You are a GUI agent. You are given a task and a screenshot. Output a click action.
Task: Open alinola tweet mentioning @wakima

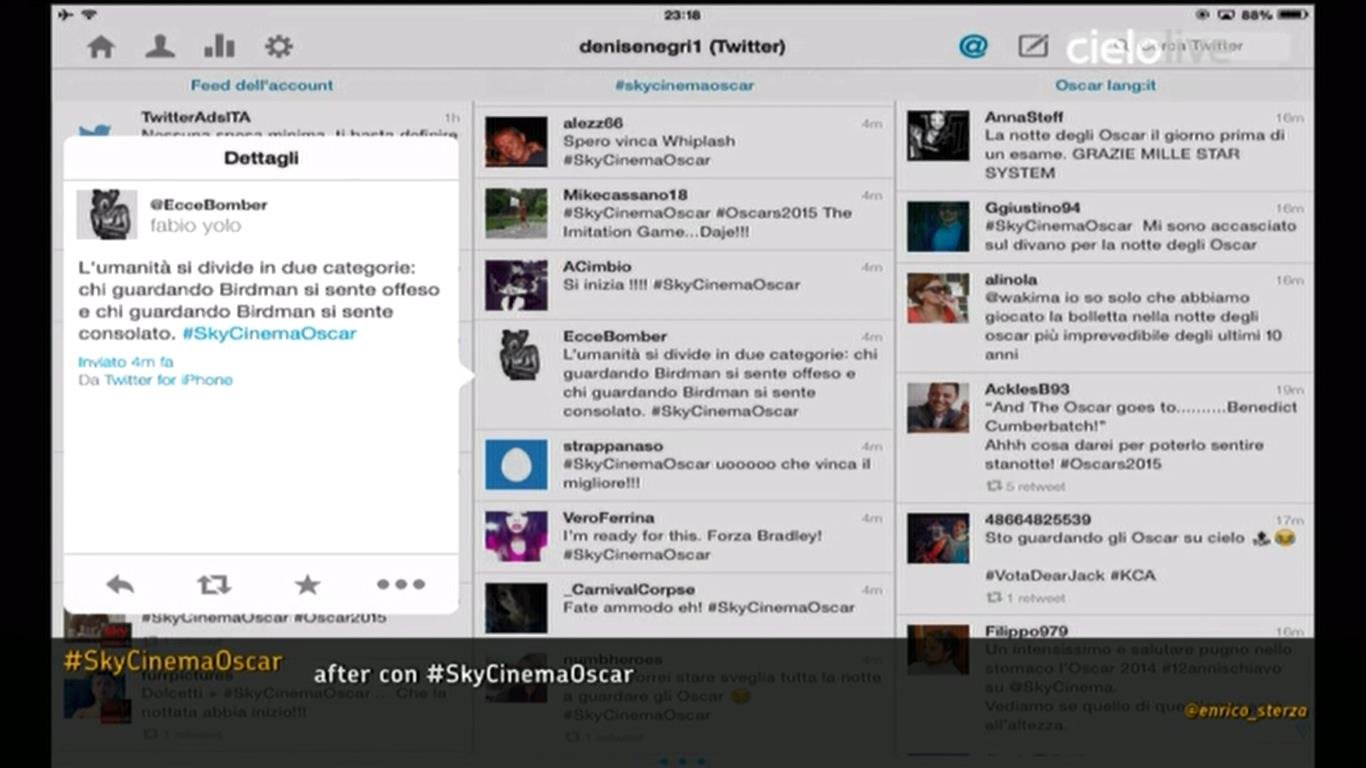pos(1105,318)
